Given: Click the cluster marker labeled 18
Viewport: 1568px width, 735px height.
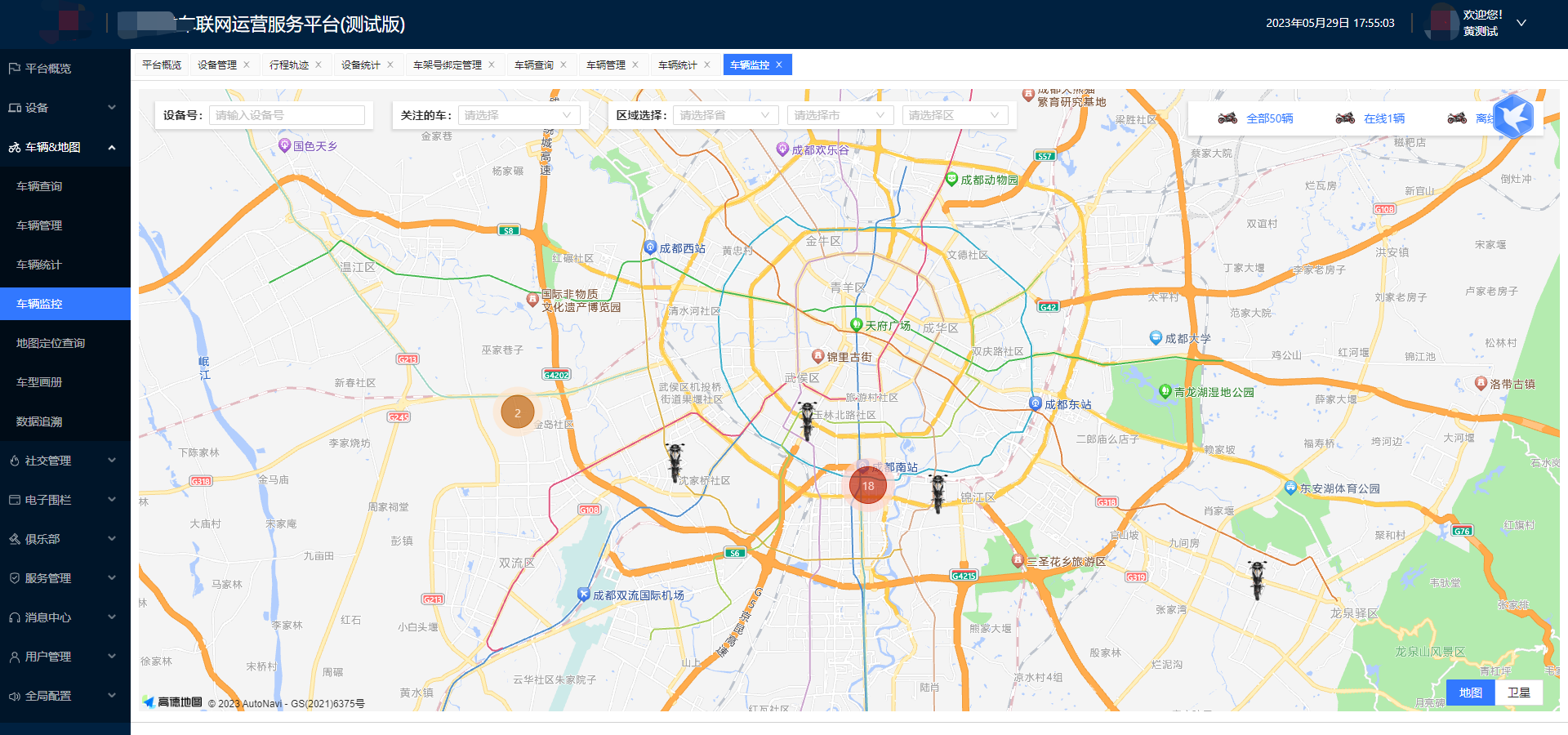Looking at the screenshot, I should coord(868,486).
